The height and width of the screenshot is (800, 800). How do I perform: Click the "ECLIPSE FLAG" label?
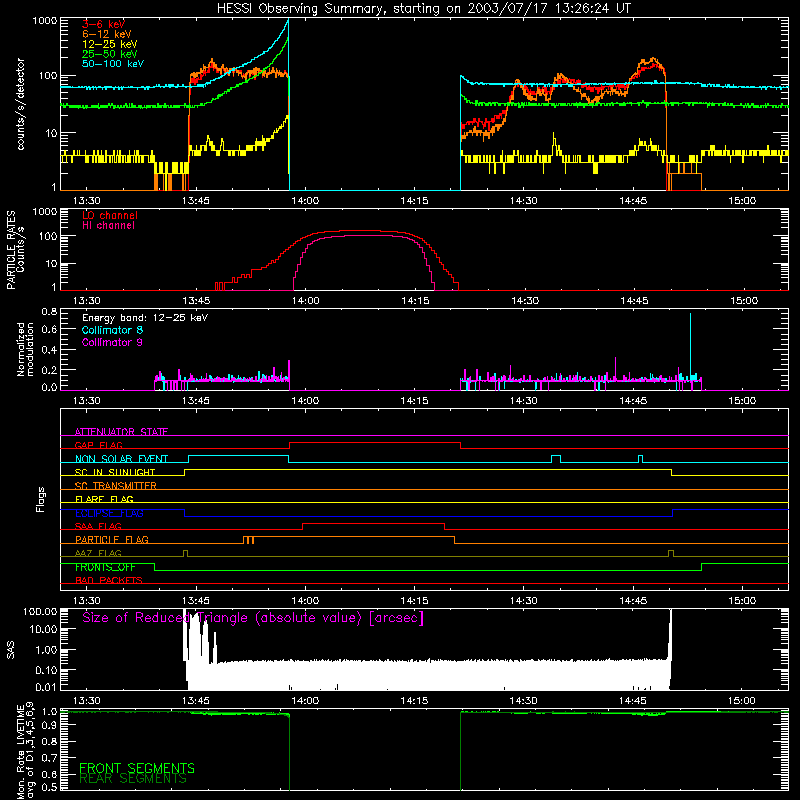109,513
